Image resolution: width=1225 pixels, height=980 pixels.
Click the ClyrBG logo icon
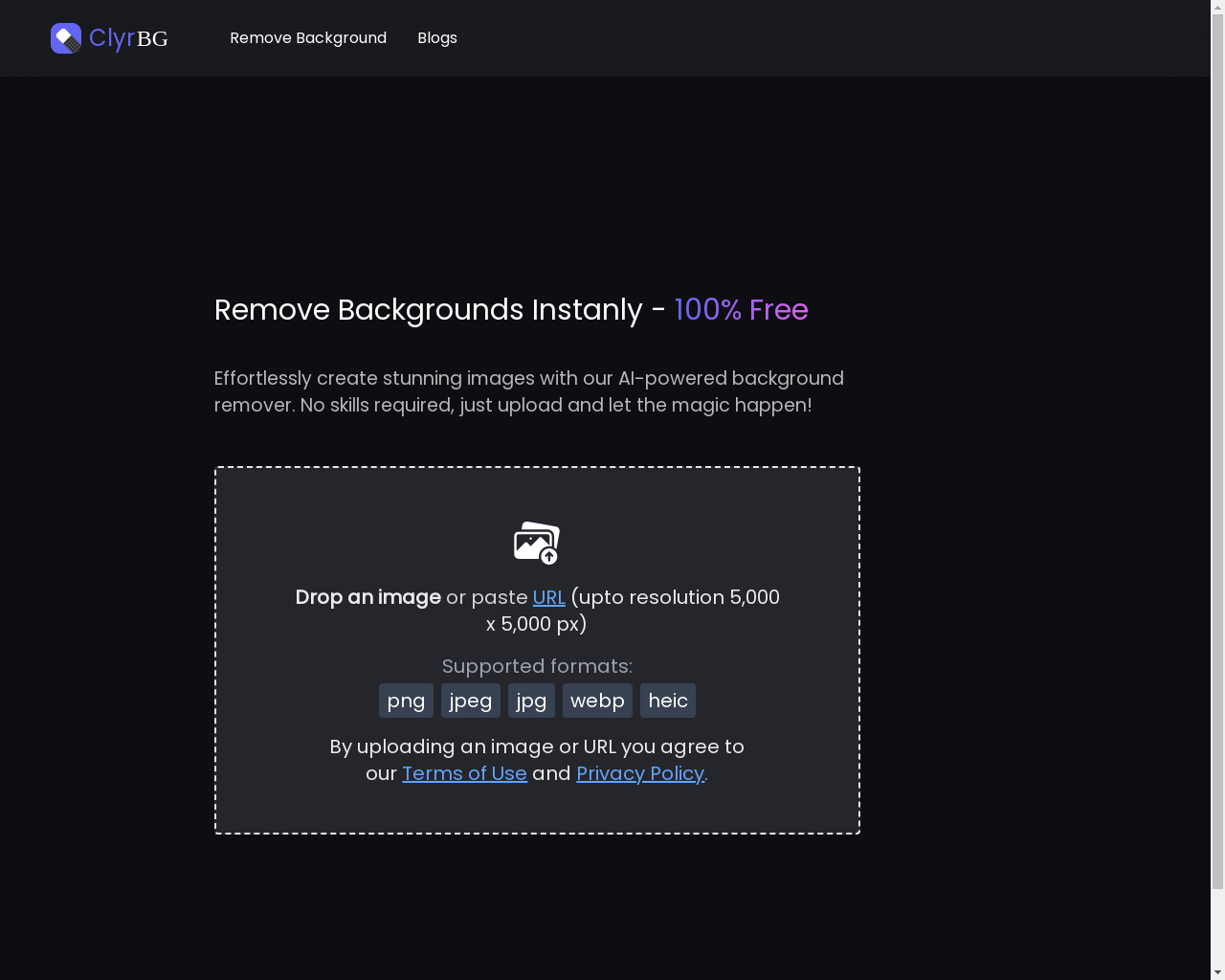coord(66,38)
